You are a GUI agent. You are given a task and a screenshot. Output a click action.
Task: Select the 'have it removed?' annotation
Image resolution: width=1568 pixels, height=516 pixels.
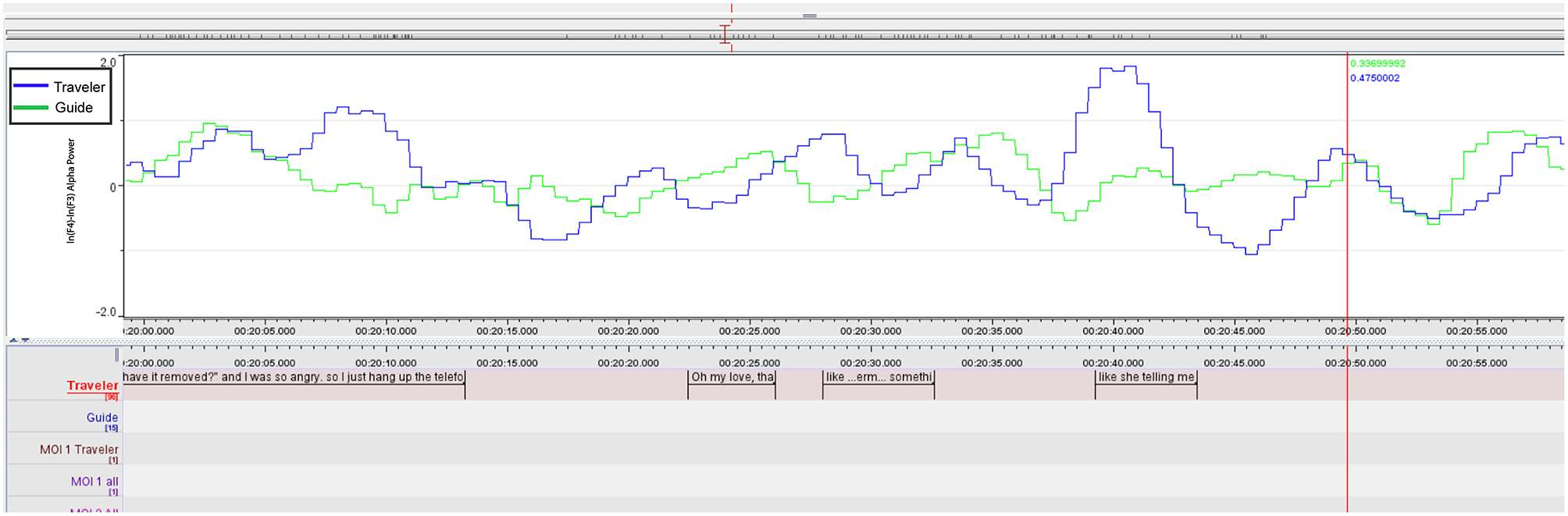pyautogui.click(x=294, y=378)
